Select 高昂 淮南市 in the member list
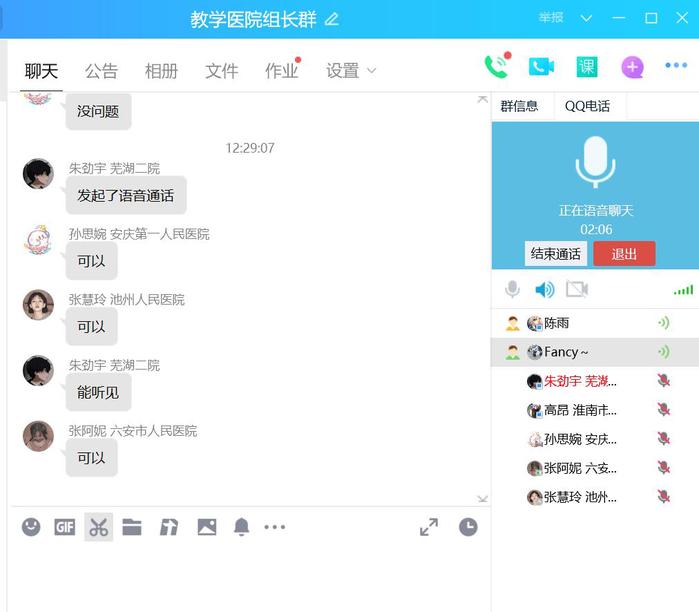Viewport: 699px width, 612px height. [595, 410]
